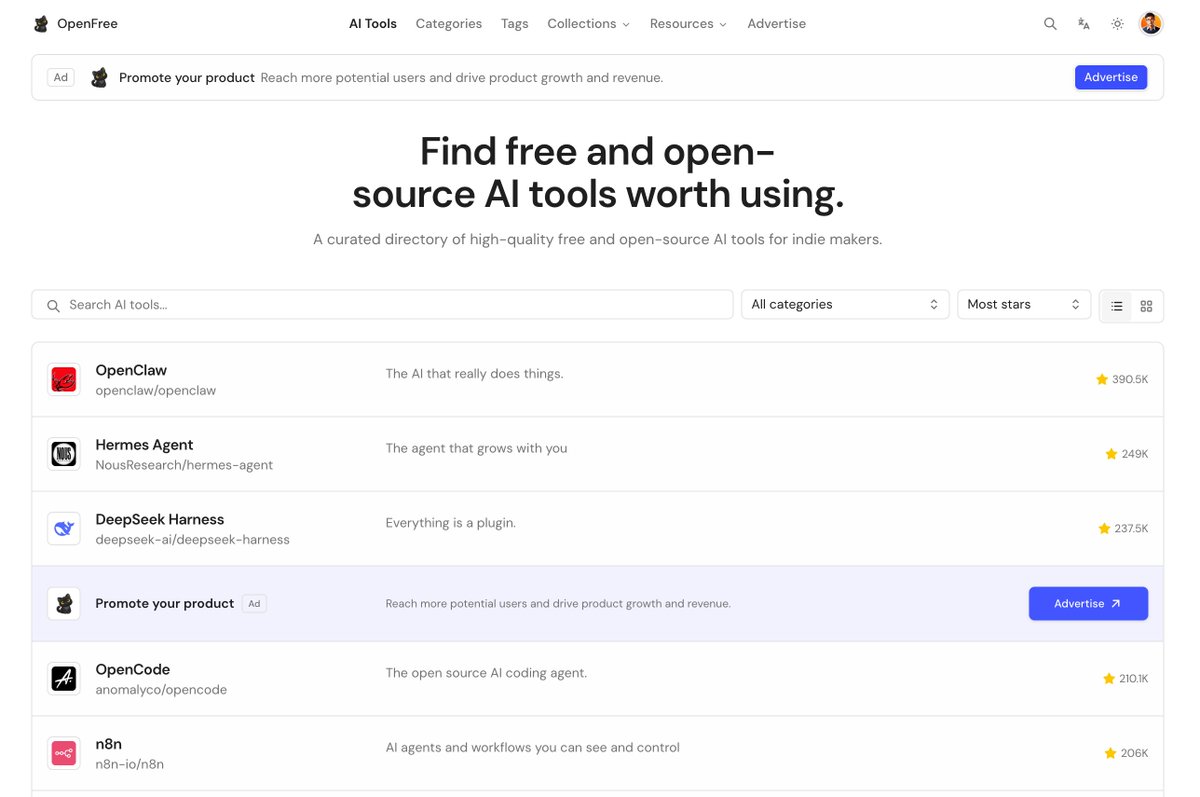Open the search magnifier in the header
This screenshot has height=797, width=1200.
[1050, 24]
